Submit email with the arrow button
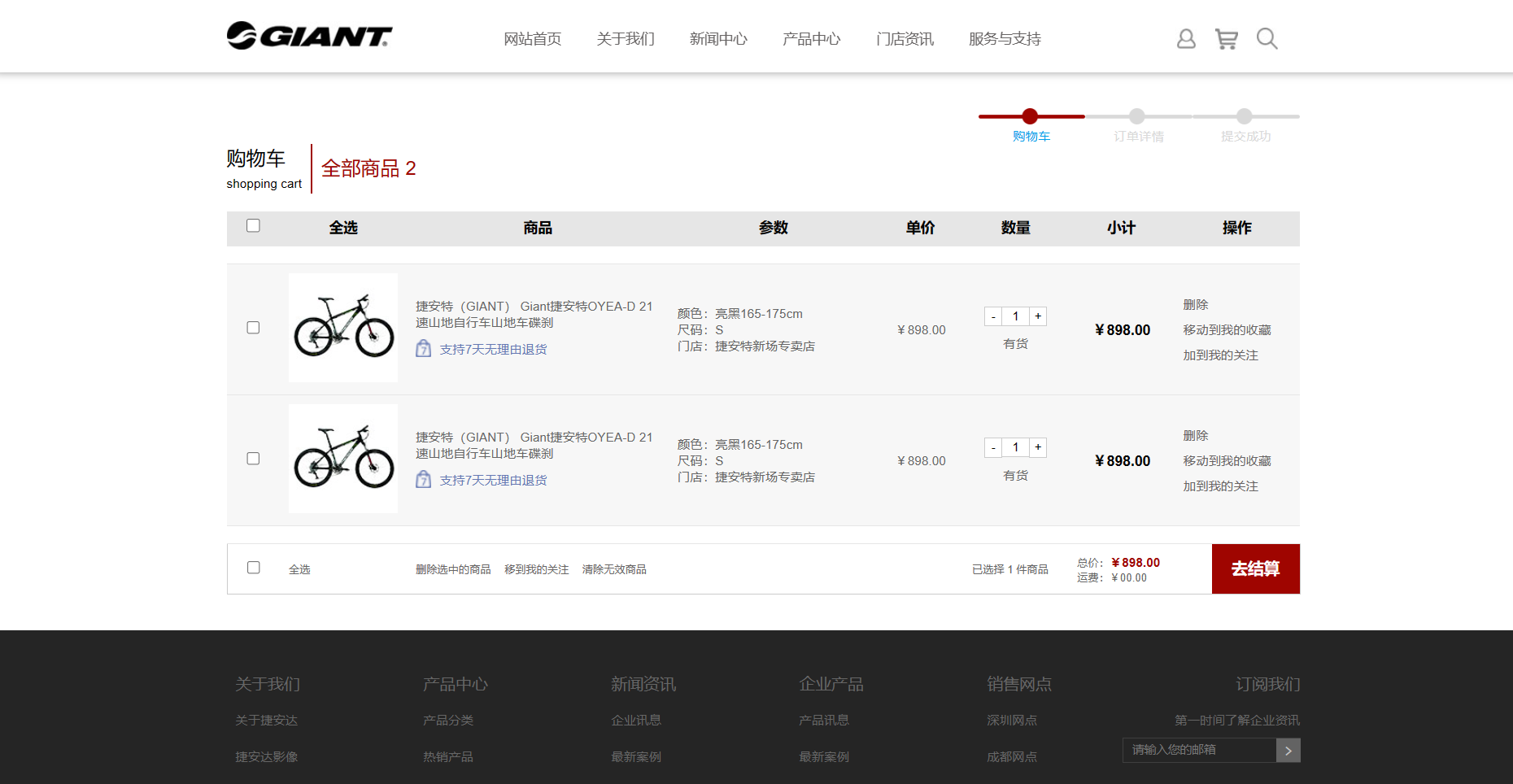This screenshot has height=784, width=1513. (1288, 751)
